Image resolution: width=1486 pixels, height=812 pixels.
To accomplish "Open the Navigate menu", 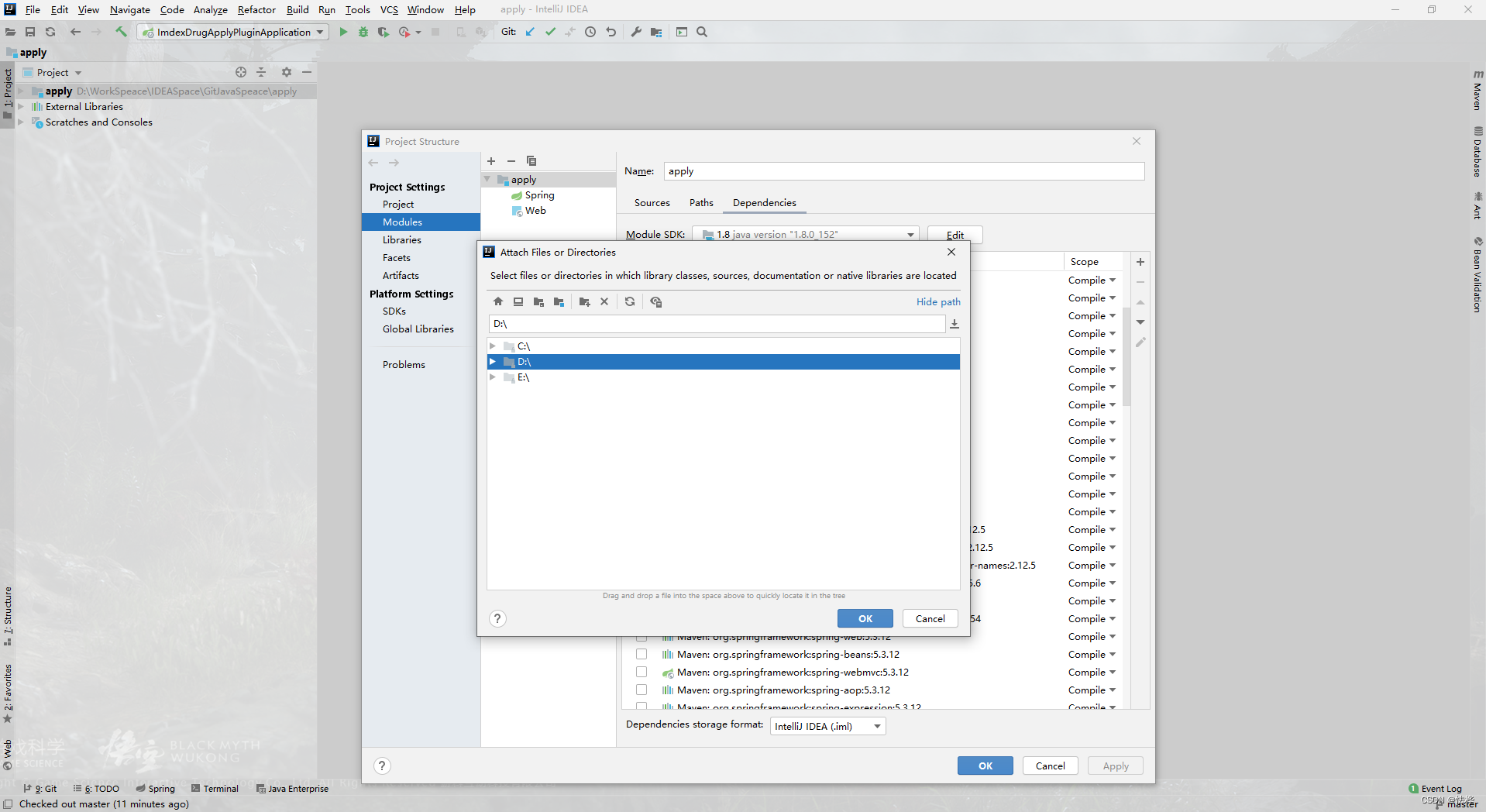I will [130, 9].
